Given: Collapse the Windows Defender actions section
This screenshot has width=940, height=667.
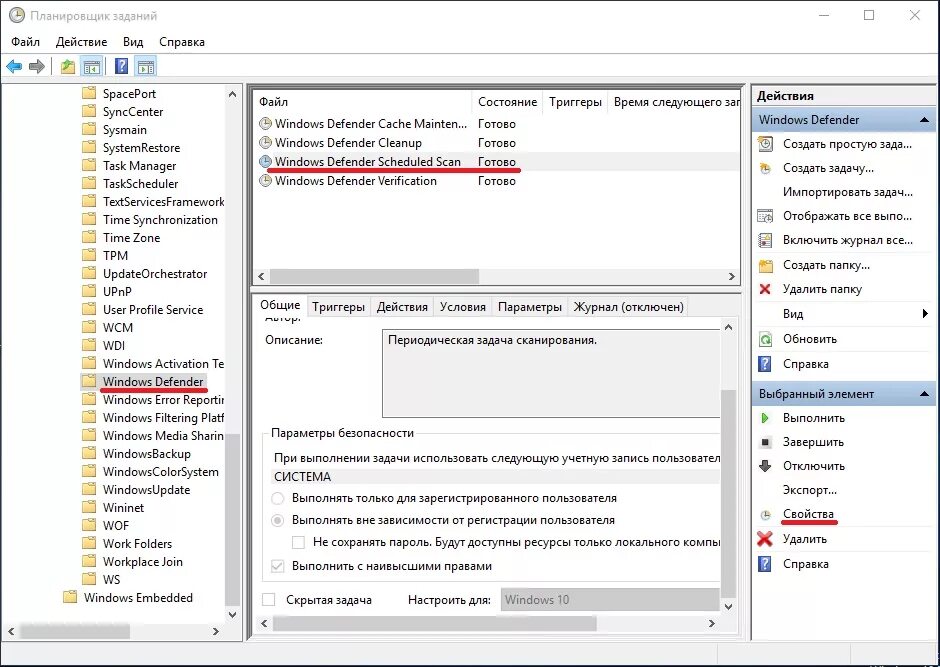Looking at the screenshot, I should point(924,120).
